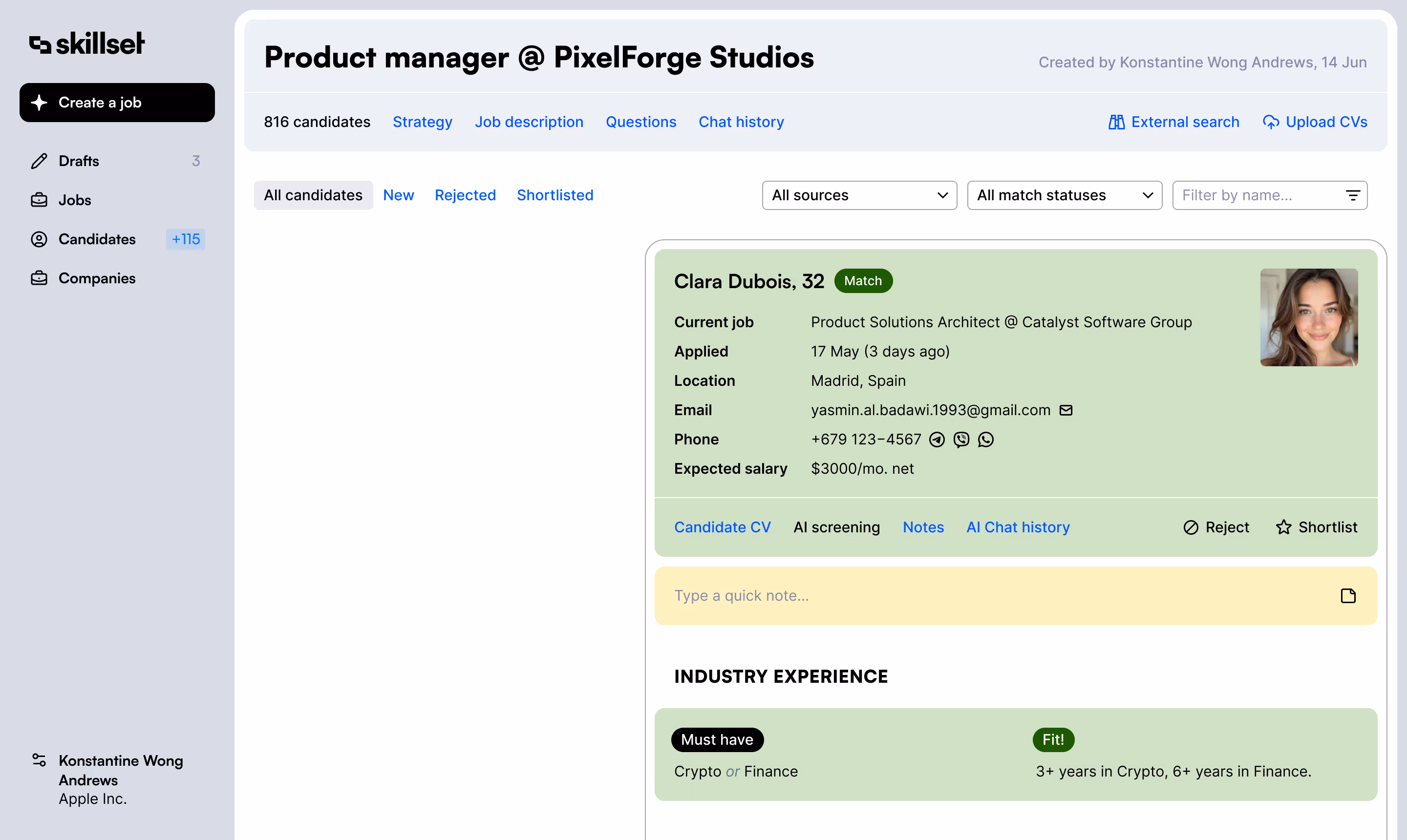Click the Product manager @ PixelForge Studios title

point(539,57)
